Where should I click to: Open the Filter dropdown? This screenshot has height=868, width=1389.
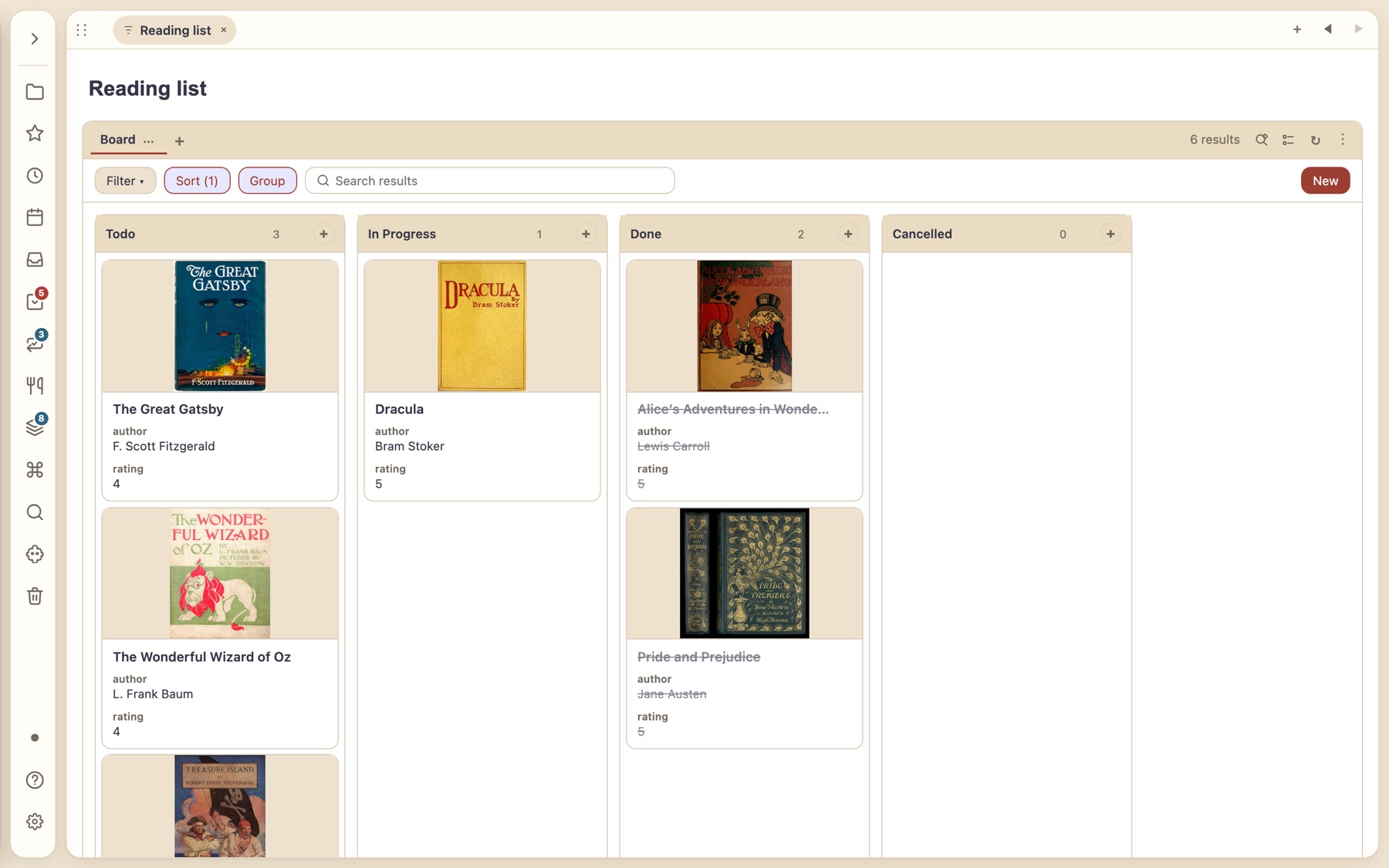pyautogui.click(x=125, y=181)
